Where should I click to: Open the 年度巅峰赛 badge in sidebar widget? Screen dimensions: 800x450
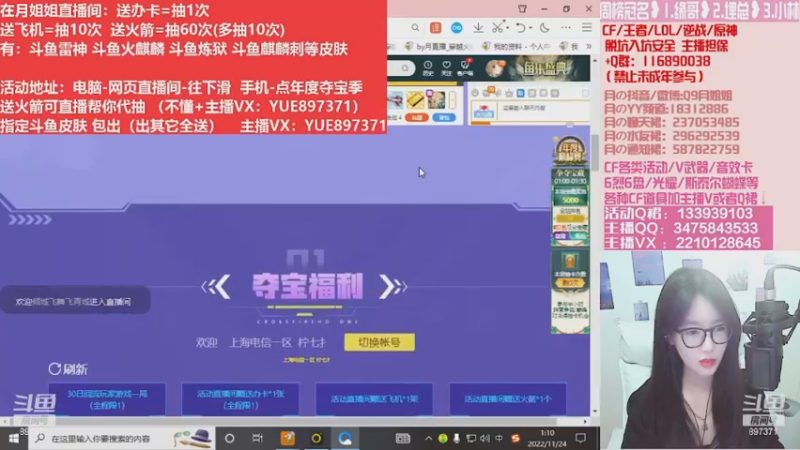click(x=570, y=151)
